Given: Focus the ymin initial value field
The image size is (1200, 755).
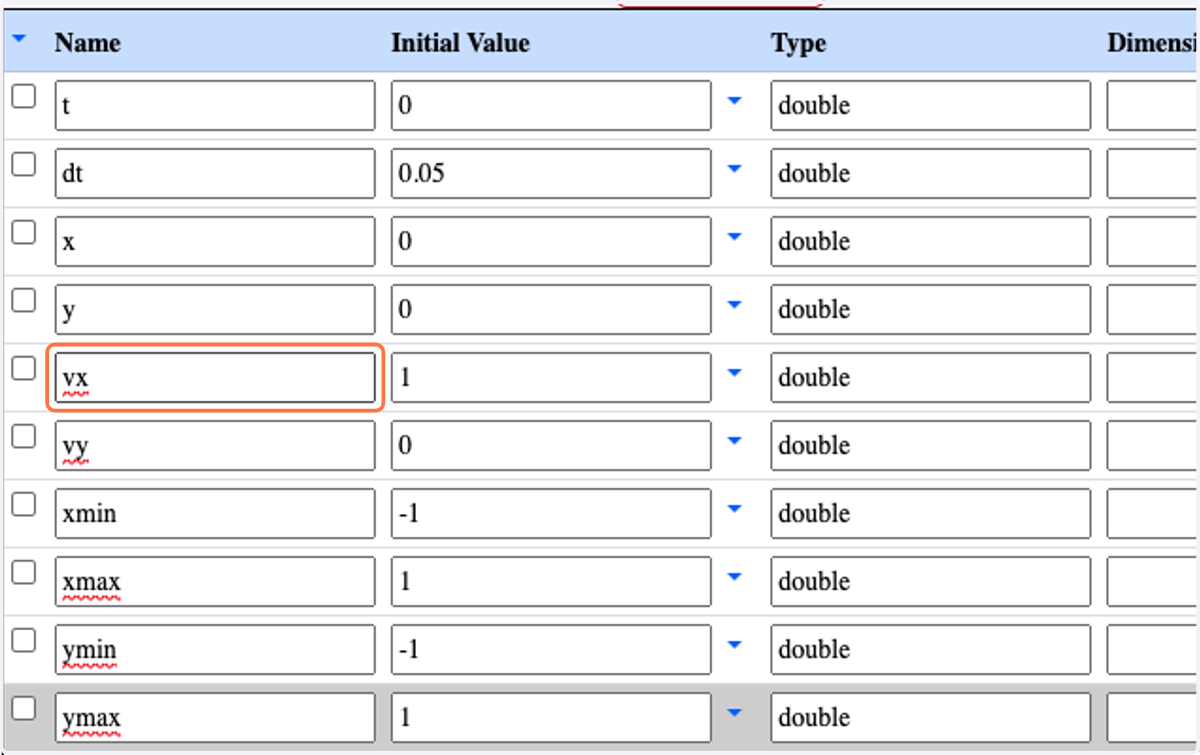Looking at the screenshot, I should pyautogui.click(x=551, y=650).
